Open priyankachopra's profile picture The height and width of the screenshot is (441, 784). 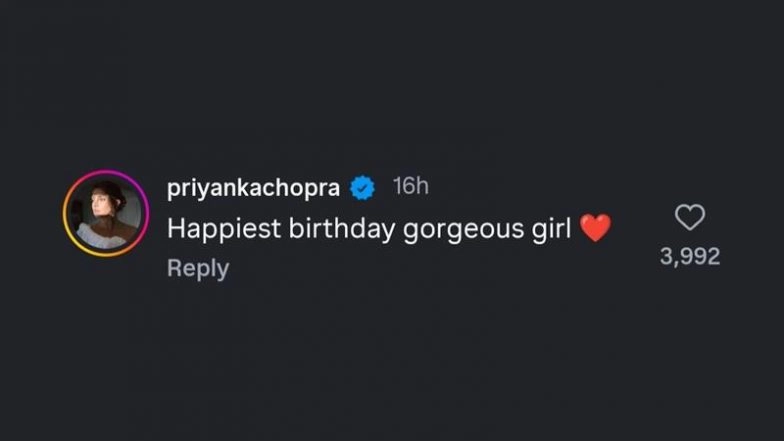106,213
